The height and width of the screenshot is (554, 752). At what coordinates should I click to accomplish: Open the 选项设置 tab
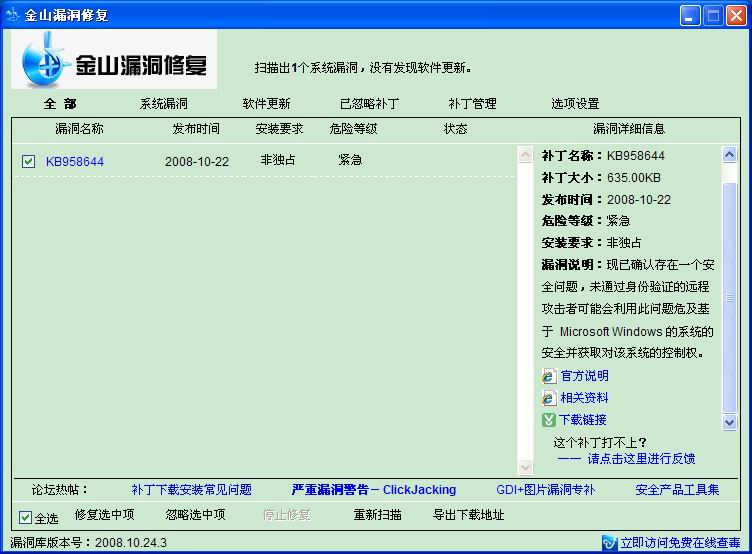coord(575,104)
